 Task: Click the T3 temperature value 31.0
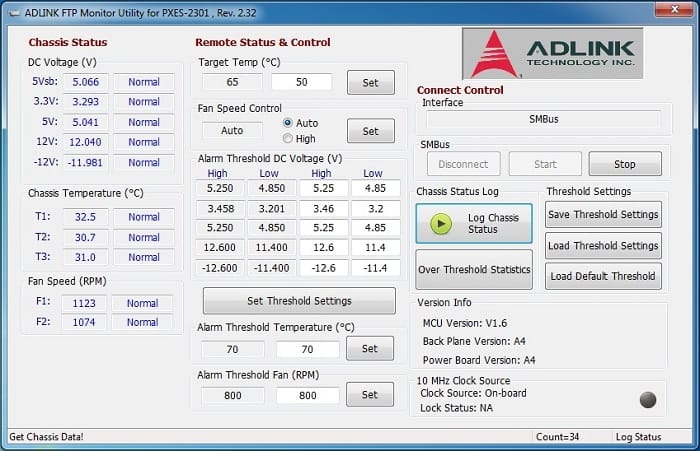click(85, 257)
